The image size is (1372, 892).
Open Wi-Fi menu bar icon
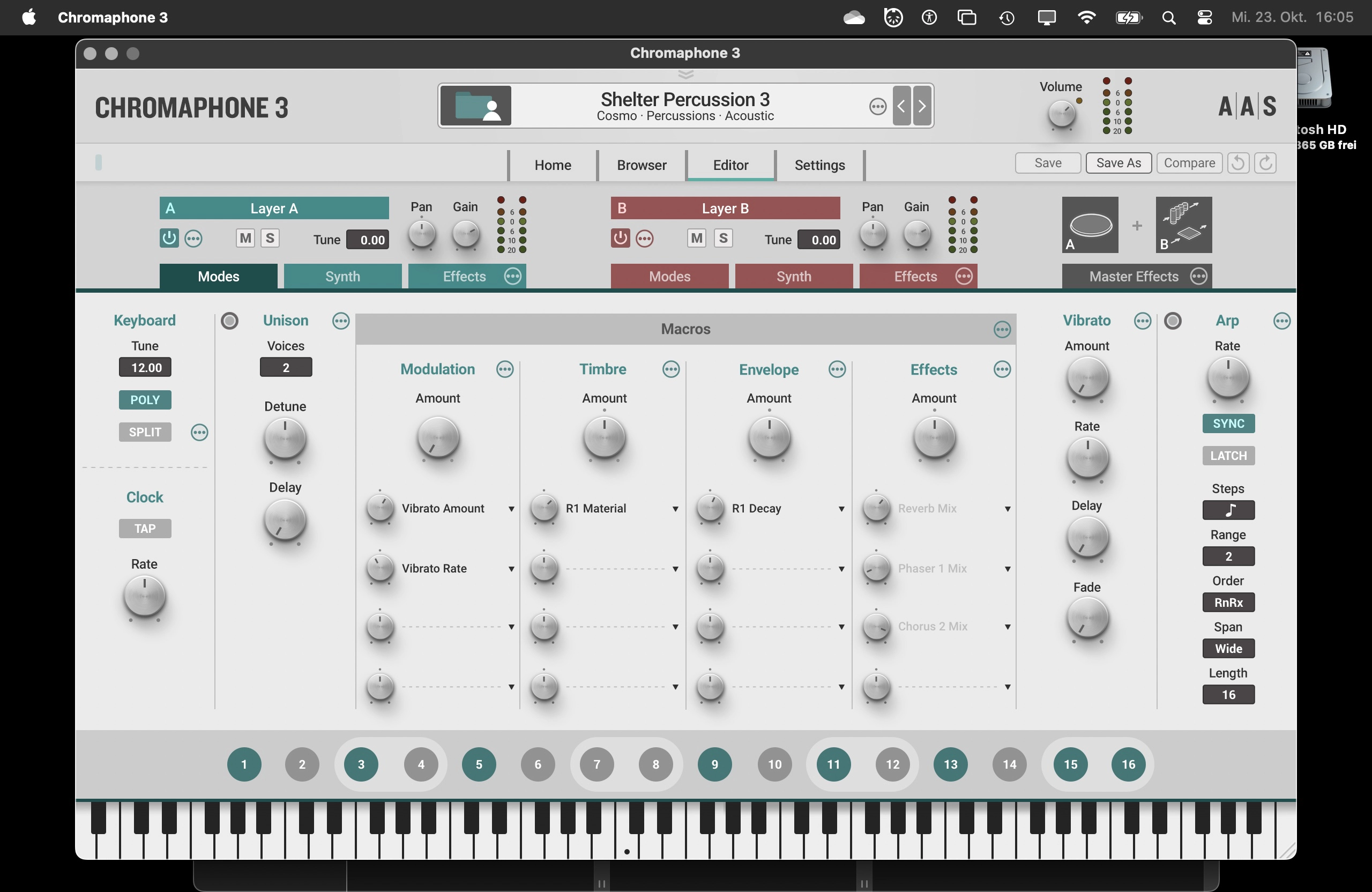1086,17
